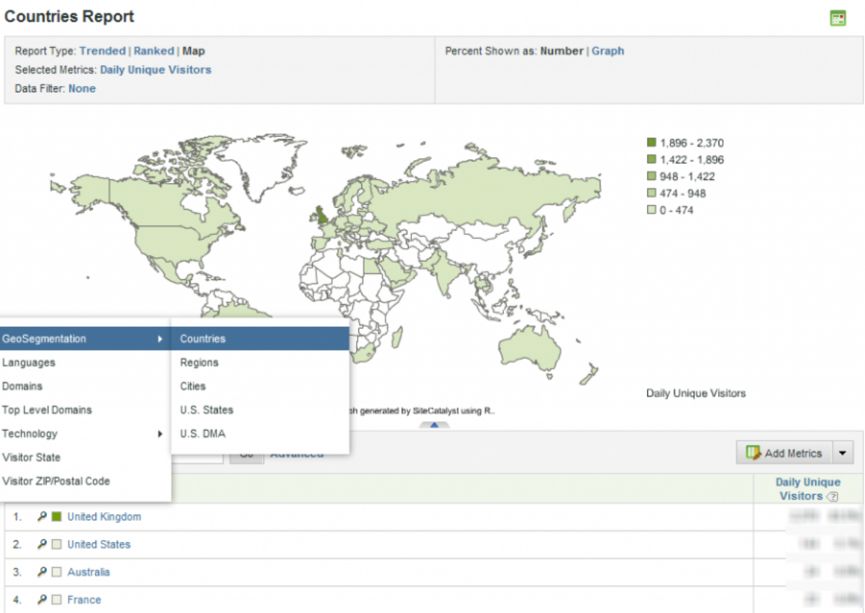Click the magnifier icon beside France

click(x=42, y=600)
